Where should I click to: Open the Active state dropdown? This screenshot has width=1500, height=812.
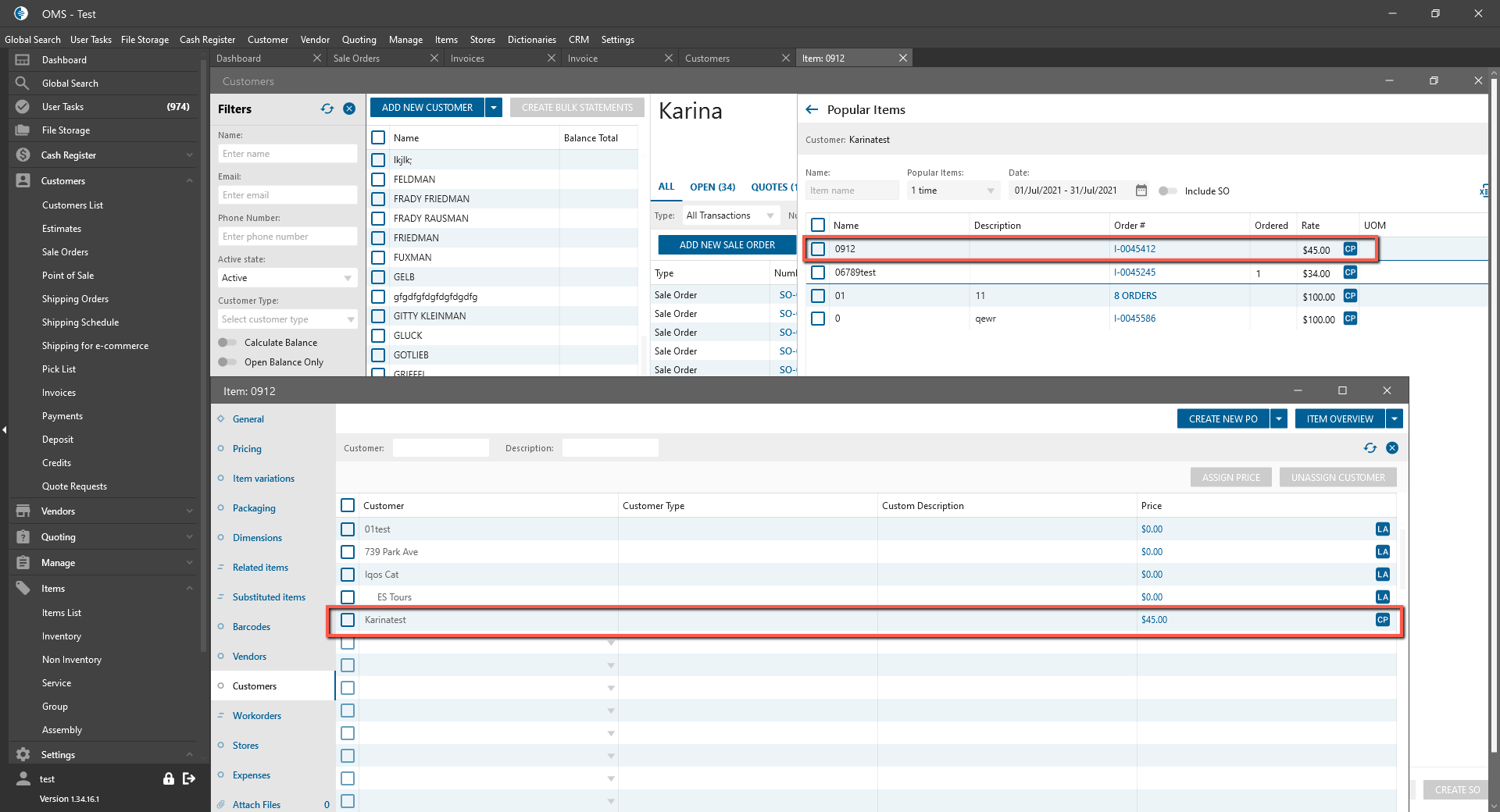(287, 278)
